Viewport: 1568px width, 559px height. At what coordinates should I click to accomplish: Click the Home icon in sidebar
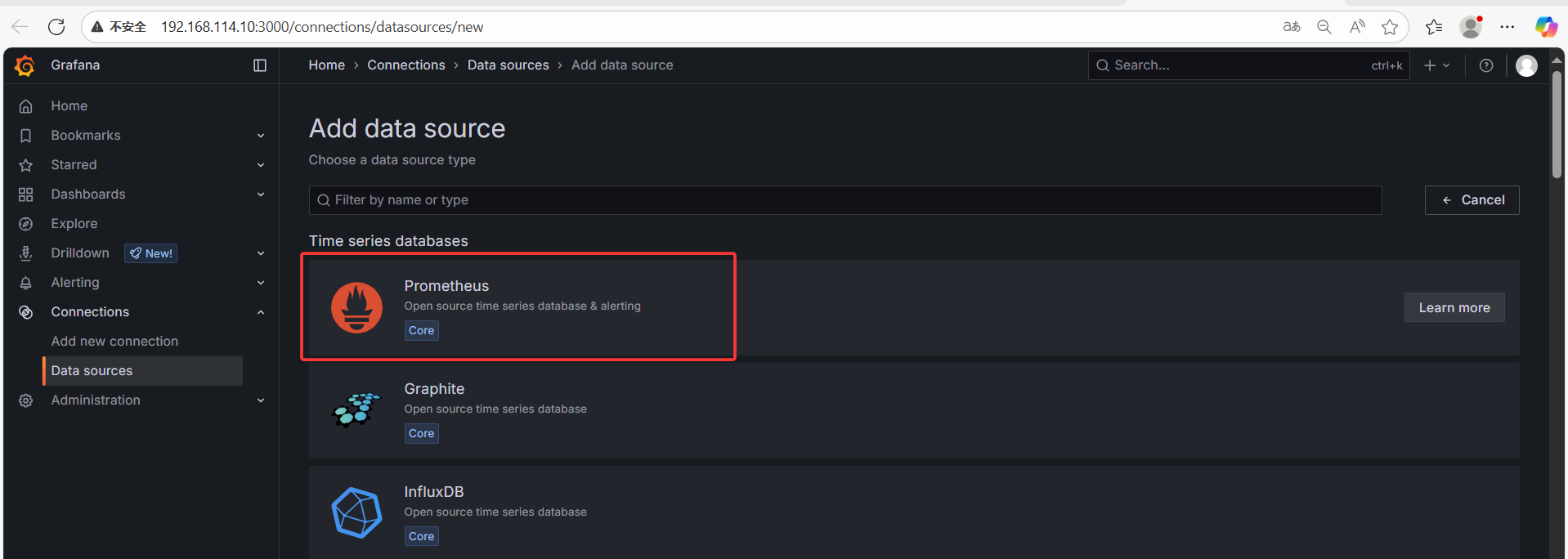pos(26,106)
